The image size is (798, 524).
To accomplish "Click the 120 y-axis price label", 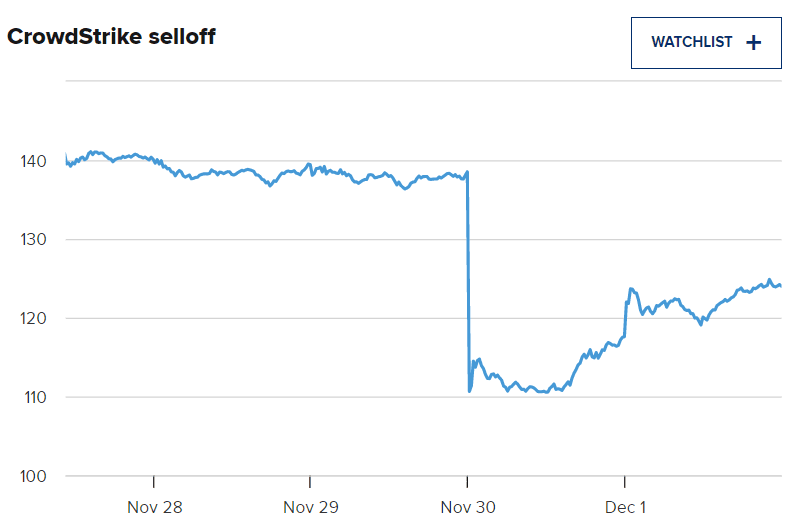I will pos(32,318).
